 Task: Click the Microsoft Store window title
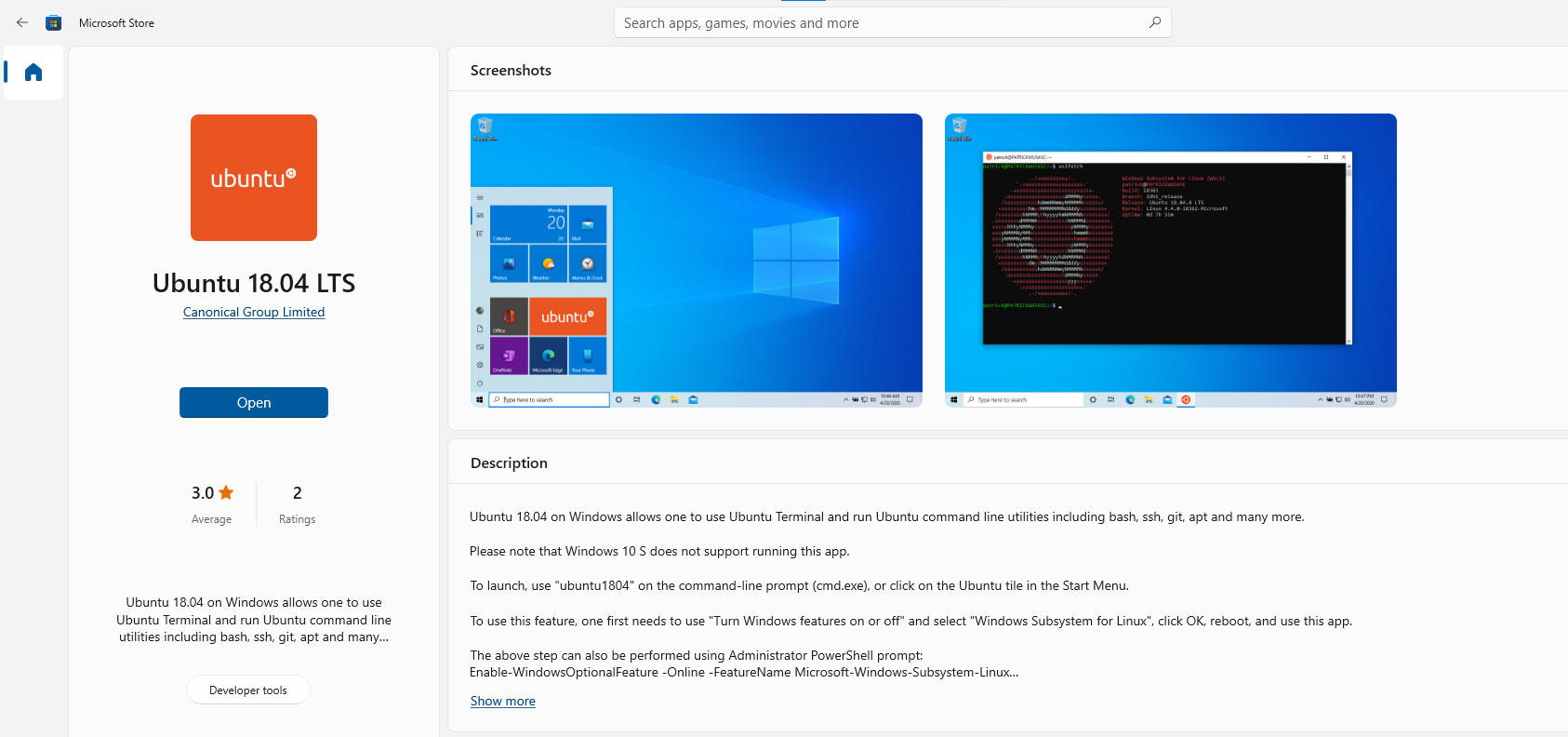pyautogui.click(x=116, y=22)
